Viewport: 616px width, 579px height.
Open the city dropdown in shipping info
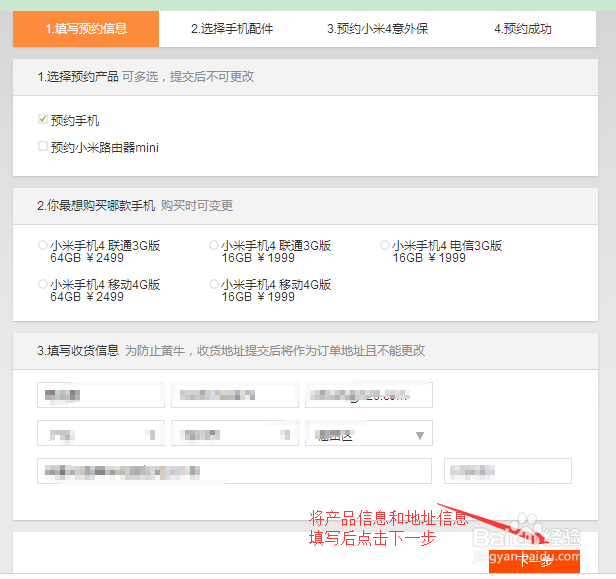(x=235, y=433)
